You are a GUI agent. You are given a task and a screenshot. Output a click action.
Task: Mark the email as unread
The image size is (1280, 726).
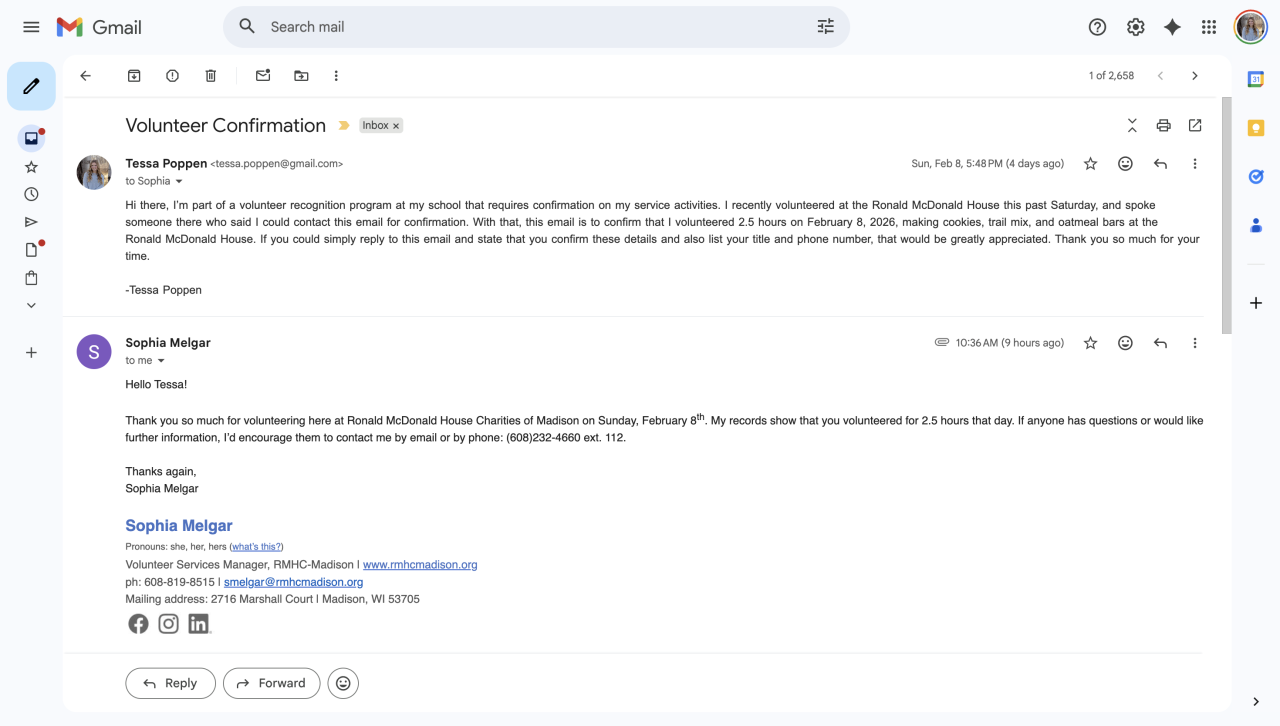pos(263,76)
